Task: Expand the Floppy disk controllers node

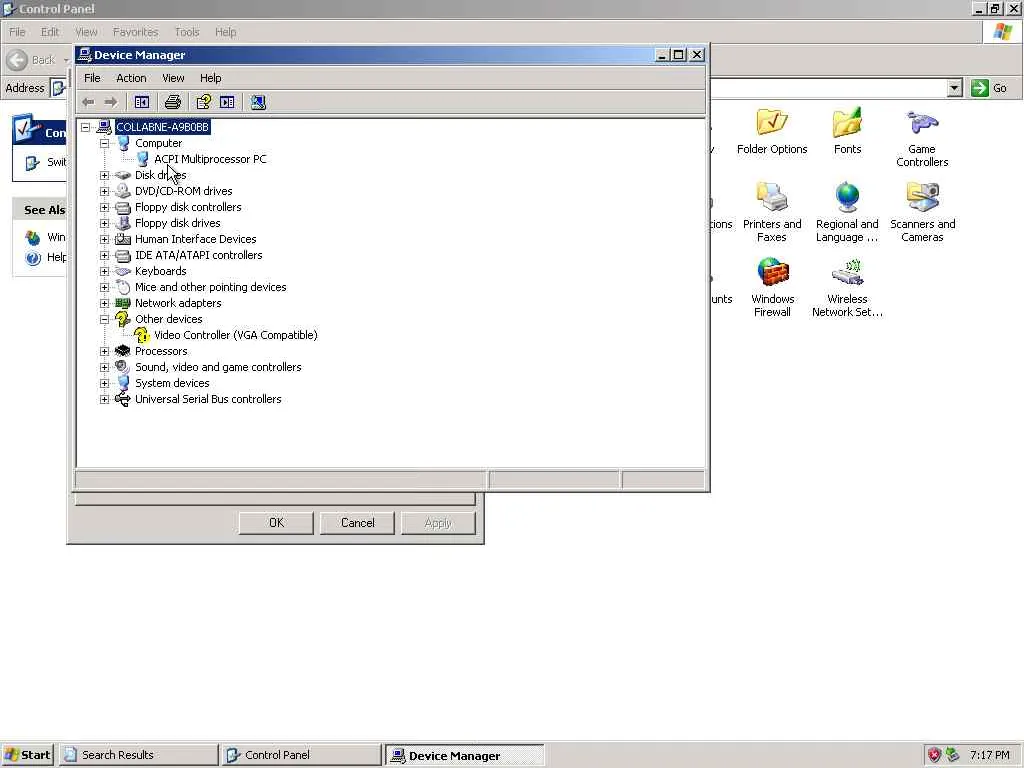Action: [104, 207]
